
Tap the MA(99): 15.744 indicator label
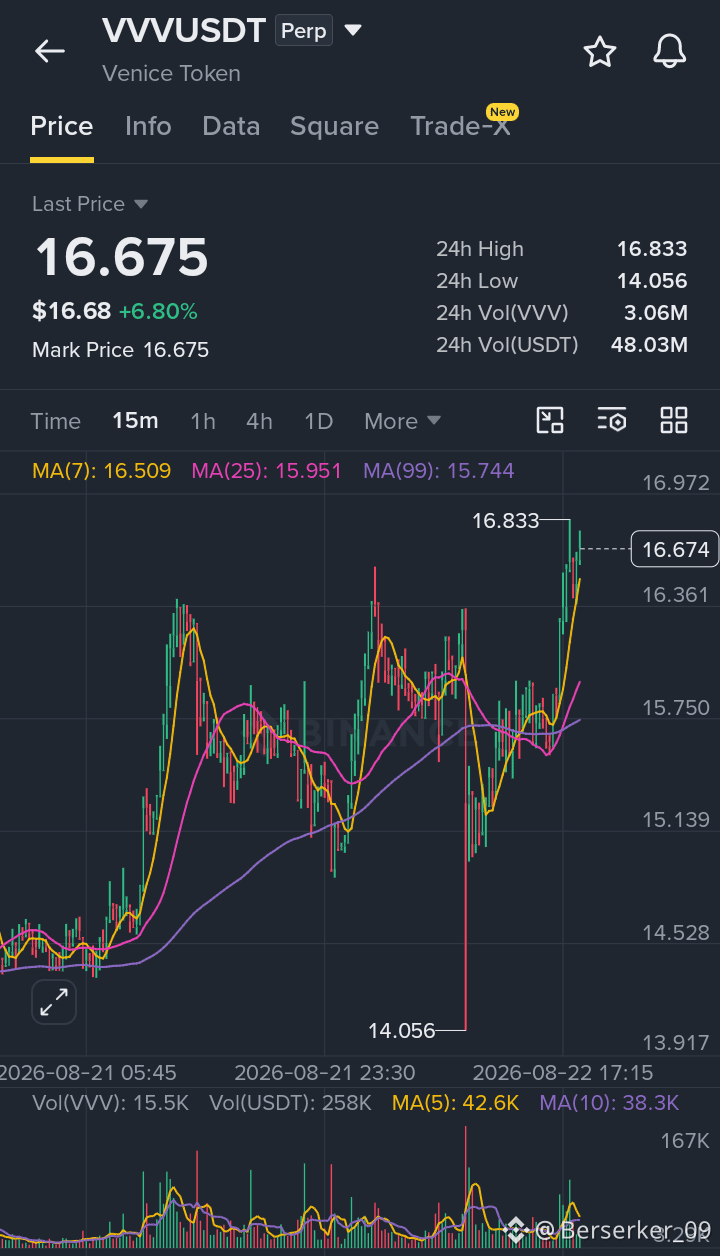pyautogui.click(x=438, y=470)
